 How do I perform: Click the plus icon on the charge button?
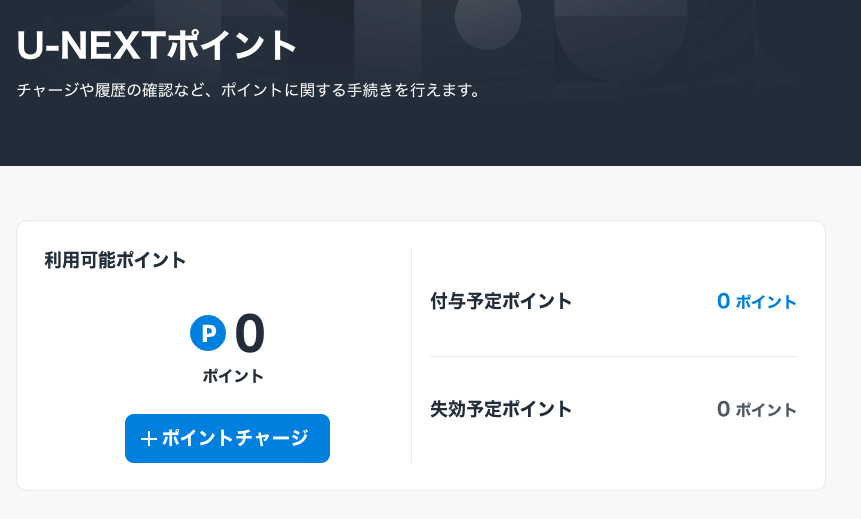(x=149, y=438)
